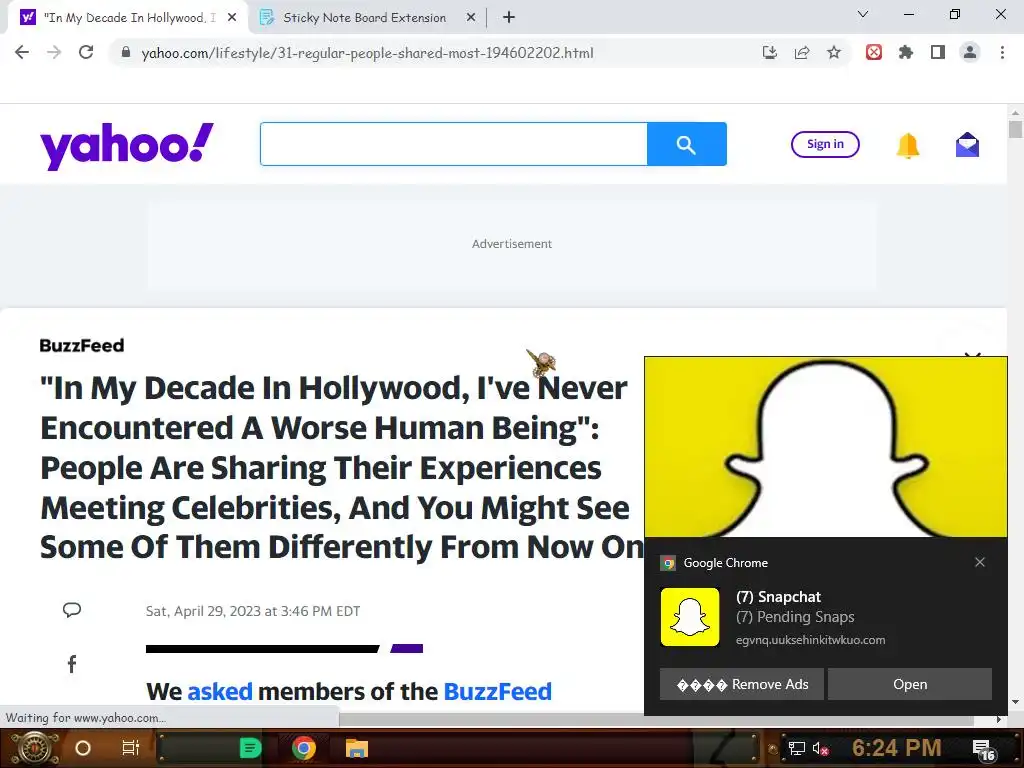Click the 6:24 PM taskbar clock
1024x768 pixels.
pos(897,748)
